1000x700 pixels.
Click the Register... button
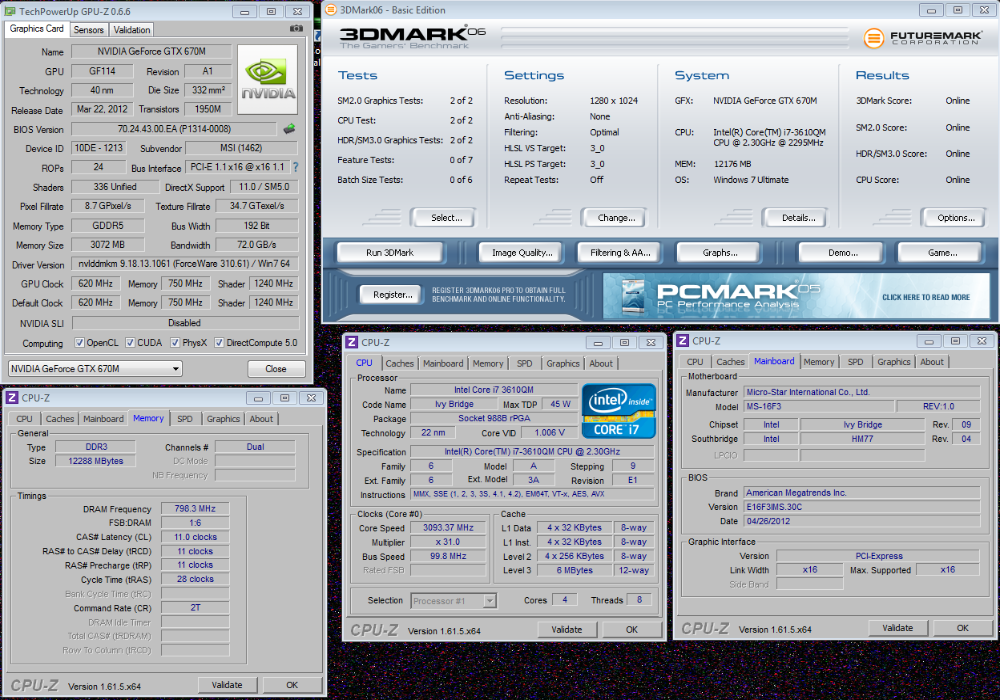pos(392,295)
